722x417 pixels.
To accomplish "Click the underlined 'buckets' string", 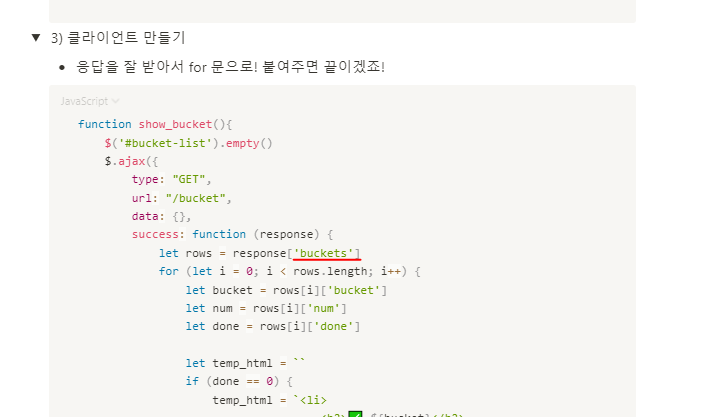I will point(326,254).
